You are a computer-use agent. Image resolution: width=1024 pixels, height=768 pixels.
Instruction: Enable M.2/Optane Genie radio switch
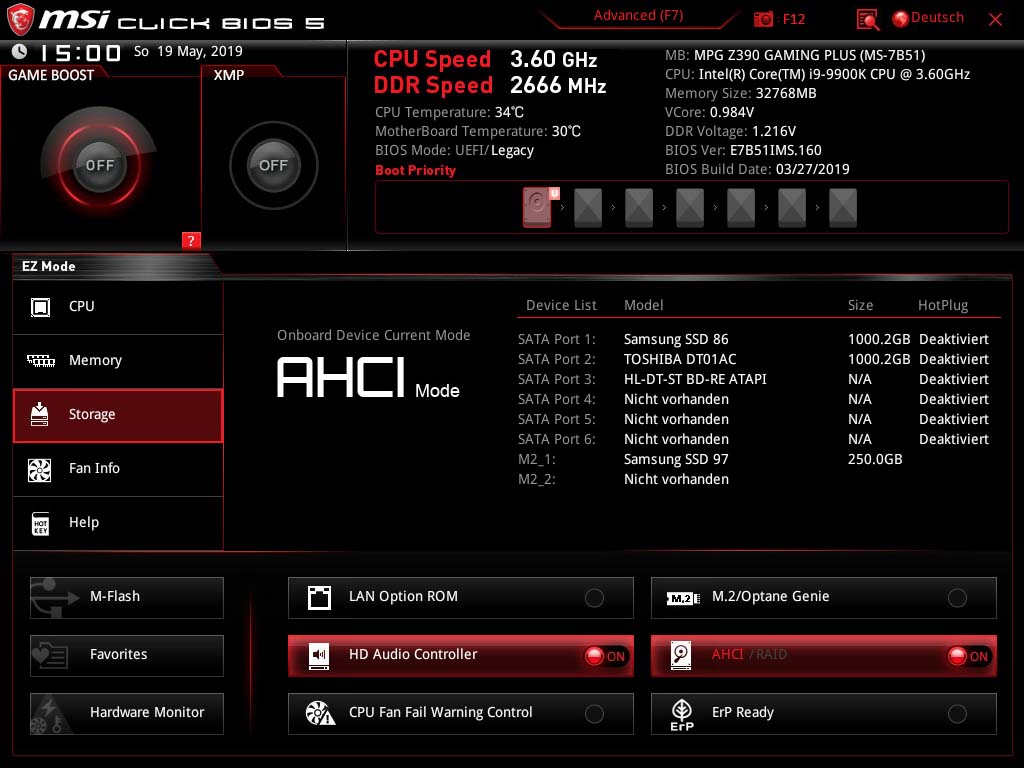[x=957, y=598]
